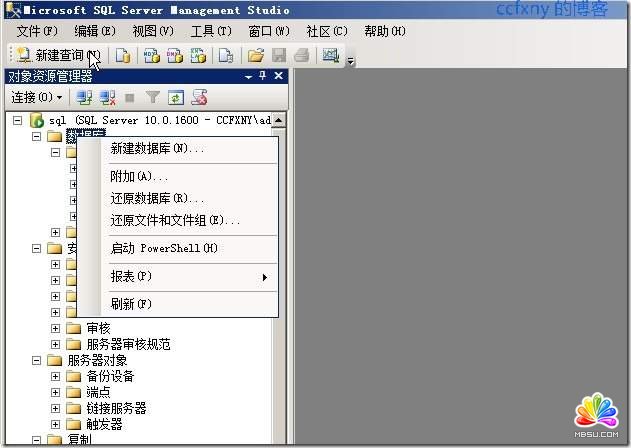Click the Disconnect icon in Object Explorer toolbar
Image resolution: width=631 pixels, height=448 pixels.
tap(108, 97)
